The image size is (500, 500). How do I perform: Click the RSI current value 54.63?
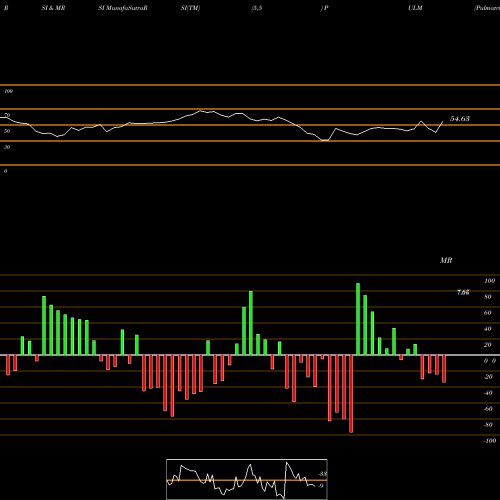(460, 119)
